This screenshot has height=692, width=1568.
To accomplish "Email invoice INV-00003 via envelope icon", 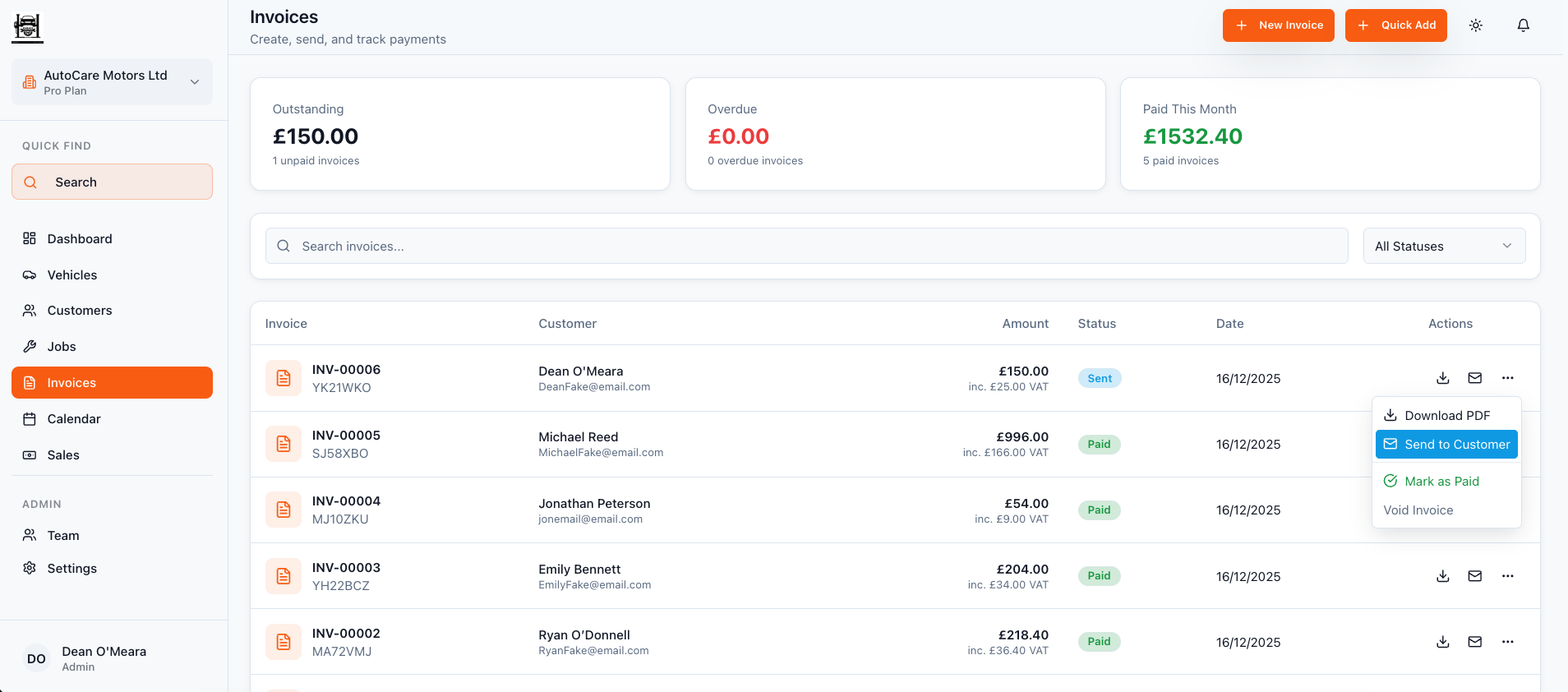I will coord(1475,576).
